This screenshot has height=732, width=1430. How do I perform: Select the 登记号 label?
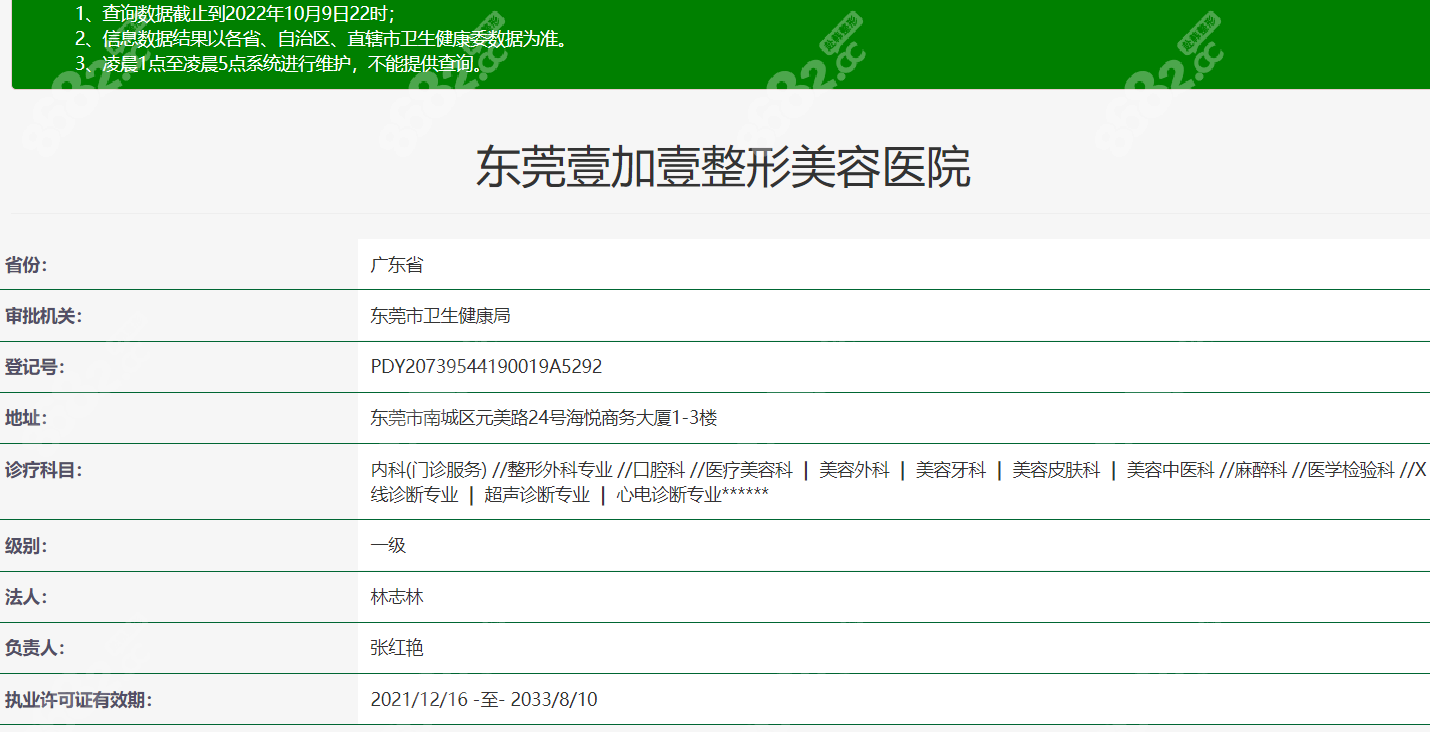tap(35, 367)
